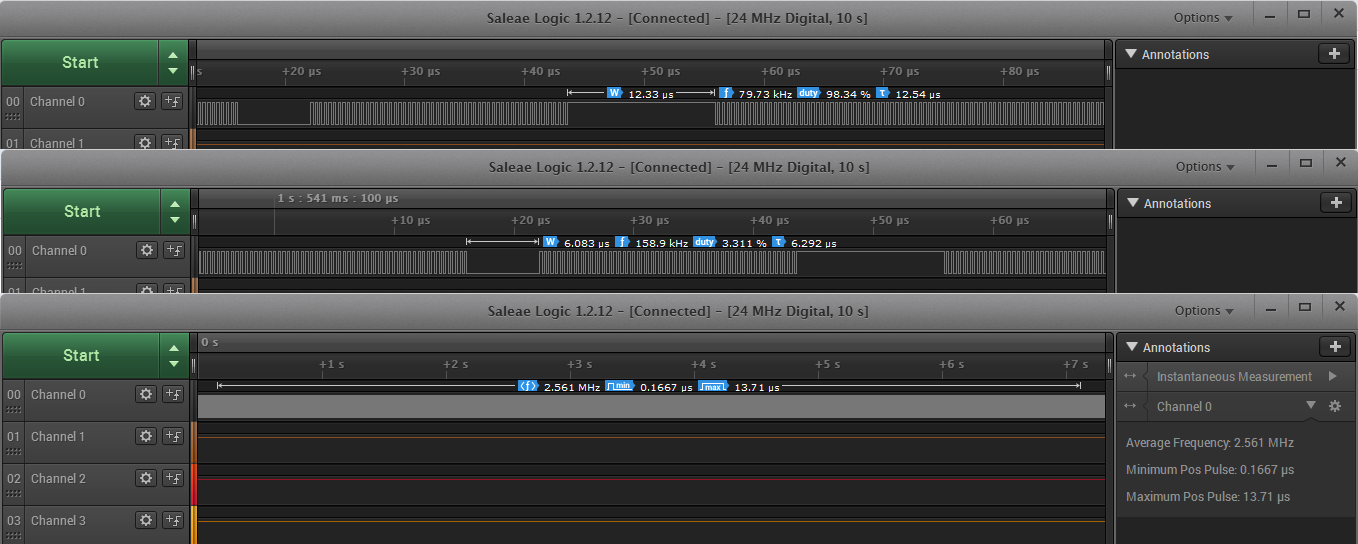Click duty badge in top window
Image resolution: width=1358 pixels, height=544 pixels.
pyautogui.click(x=809, y=93)
